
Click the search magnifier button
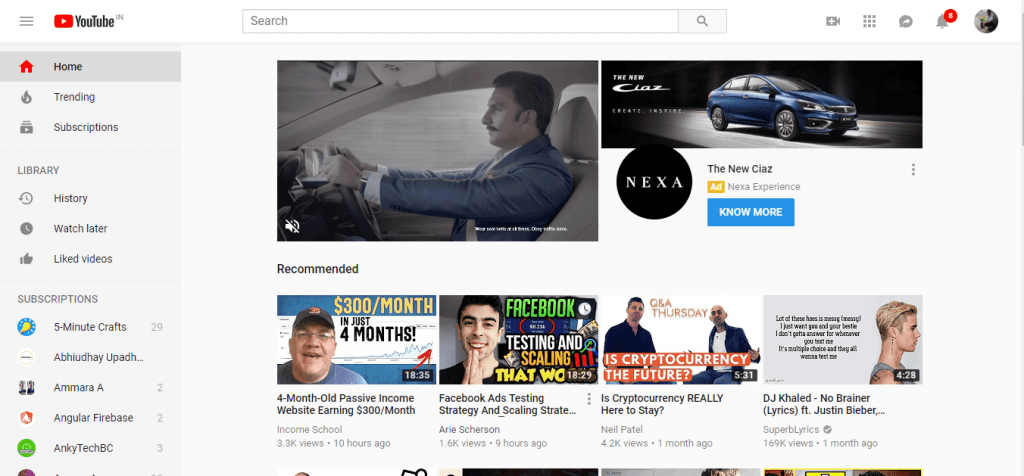click(702, 21)
